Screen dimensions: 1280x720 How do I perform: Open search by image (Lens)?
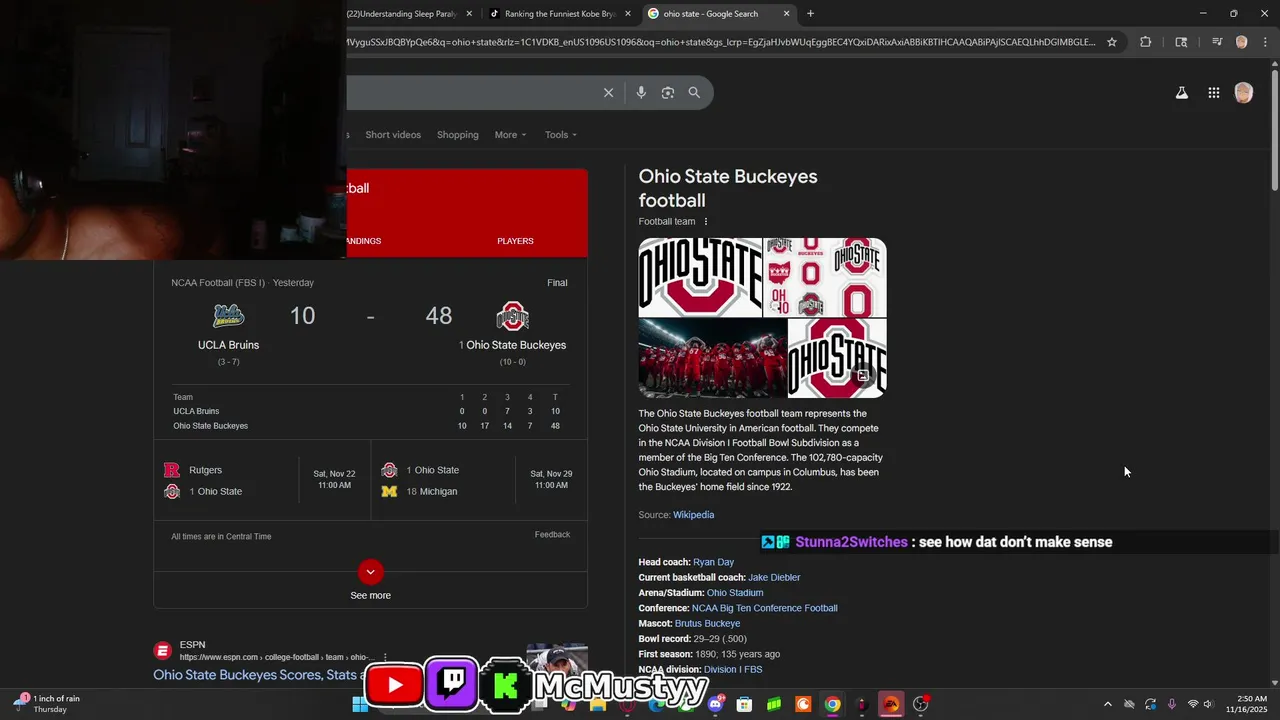point(668,93)
